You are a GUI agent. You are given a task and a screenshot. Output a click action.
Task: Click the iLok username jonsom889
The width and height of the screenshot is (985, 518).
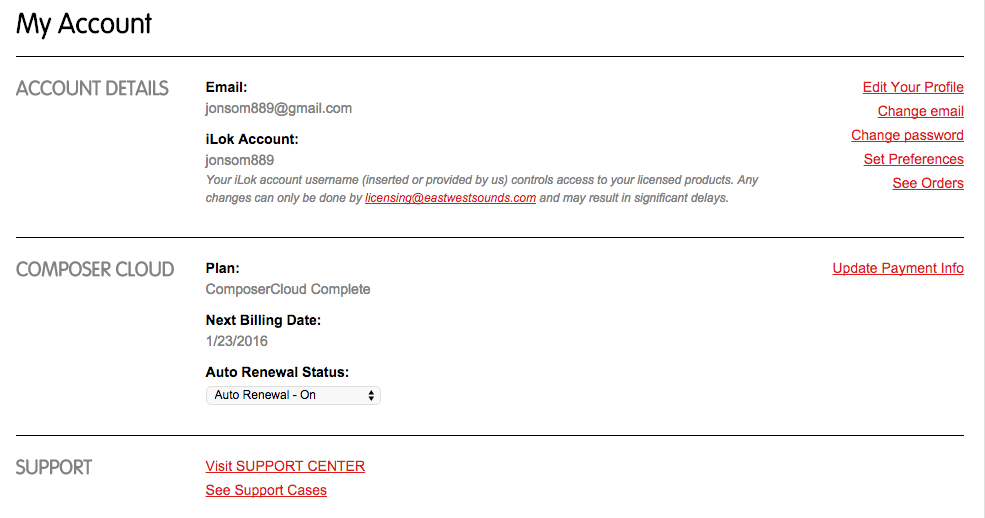coord(240,160)
